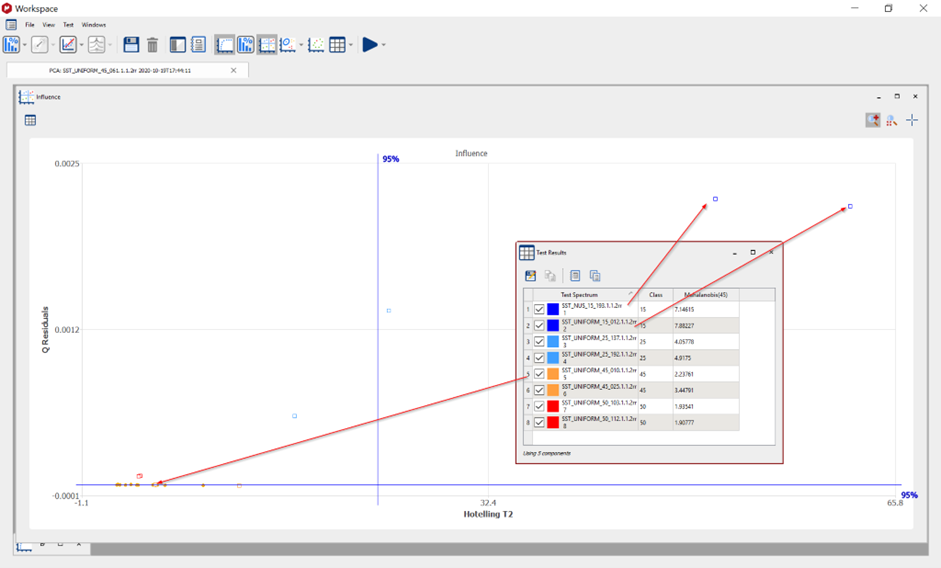Click the zoom-in magnifier in Influence panel
Screen dimensions: 941x568
pyautogui.click(x=874, y=120)
